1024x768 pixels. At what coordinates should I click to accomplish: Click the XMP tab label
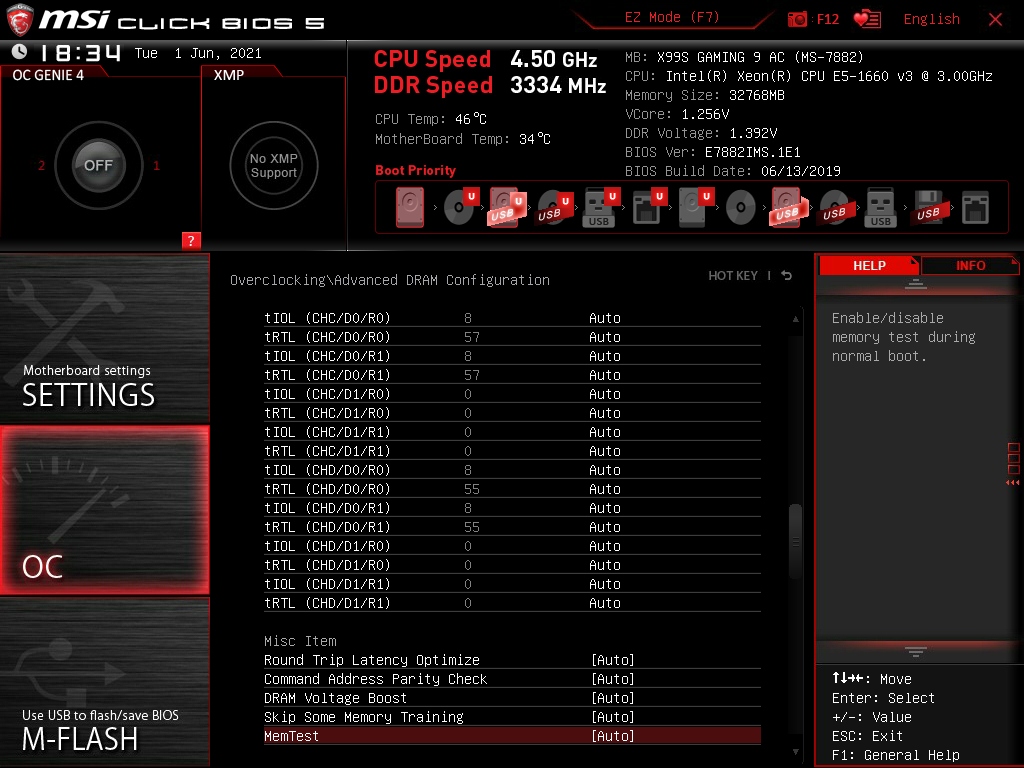[x=229, y=75]
